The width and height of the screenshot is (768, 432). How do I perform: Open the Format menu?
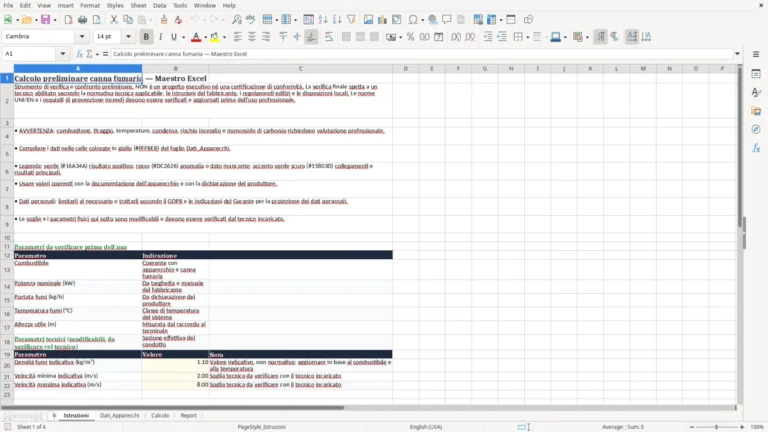90,5
